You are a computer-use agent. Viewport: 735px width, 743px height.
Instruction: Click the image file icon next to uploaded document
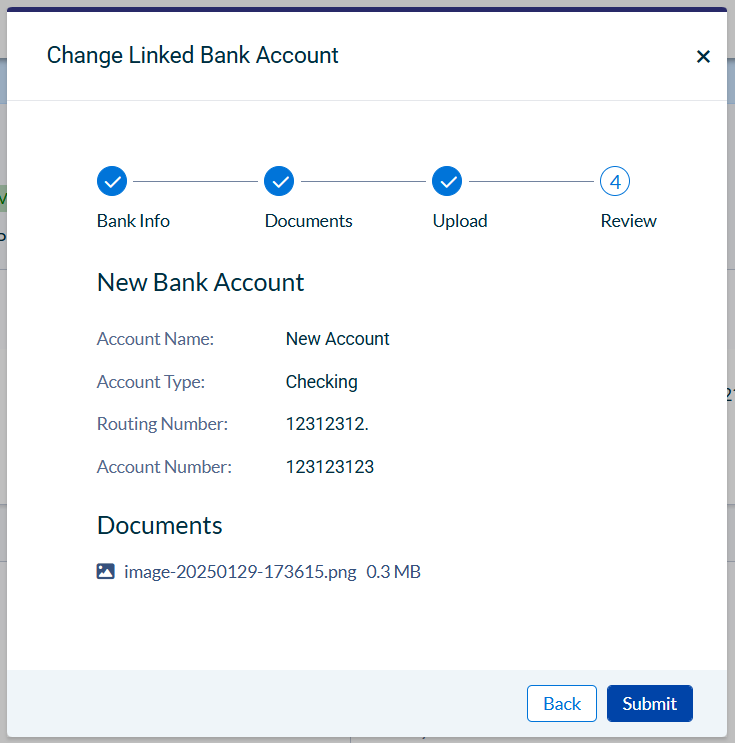tap(106, 571)
